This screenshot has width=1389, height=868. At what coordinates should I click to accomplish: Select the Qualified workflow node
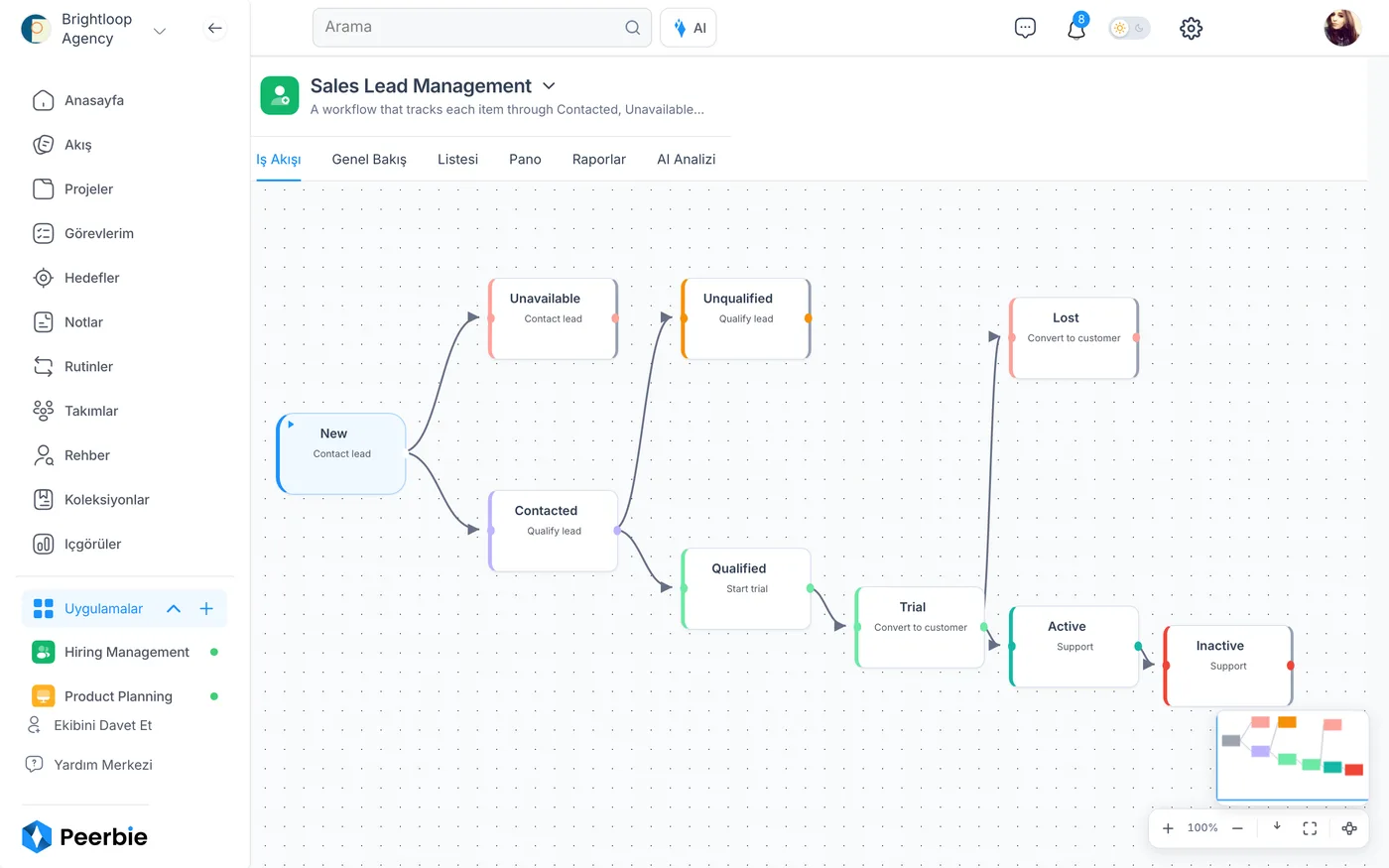coord(746,588)
